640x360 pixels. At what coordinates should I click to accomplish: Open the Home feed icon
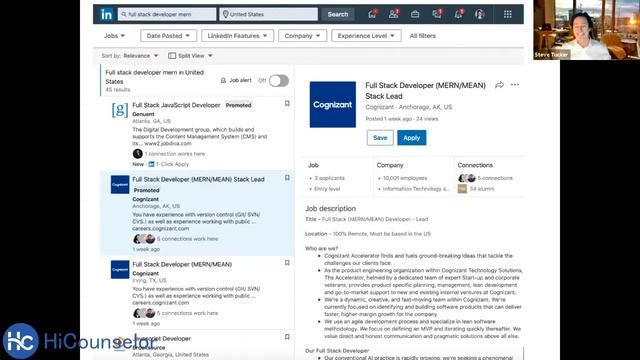pos(372,14)
